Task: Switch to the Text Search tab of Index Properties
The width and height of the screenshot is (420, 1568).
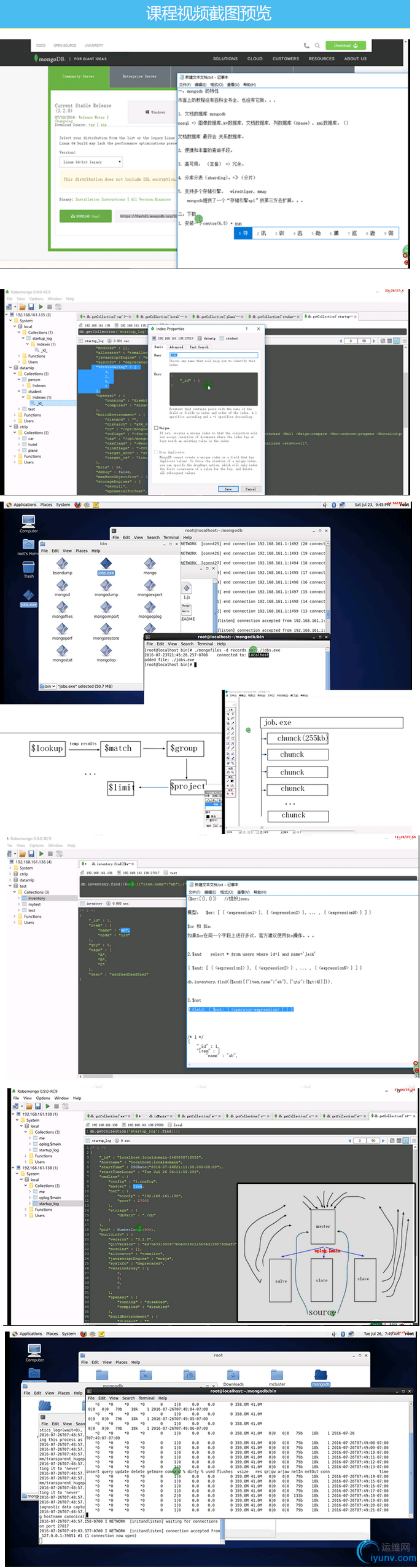Action: pyautogui.click(x=199, y=347)
